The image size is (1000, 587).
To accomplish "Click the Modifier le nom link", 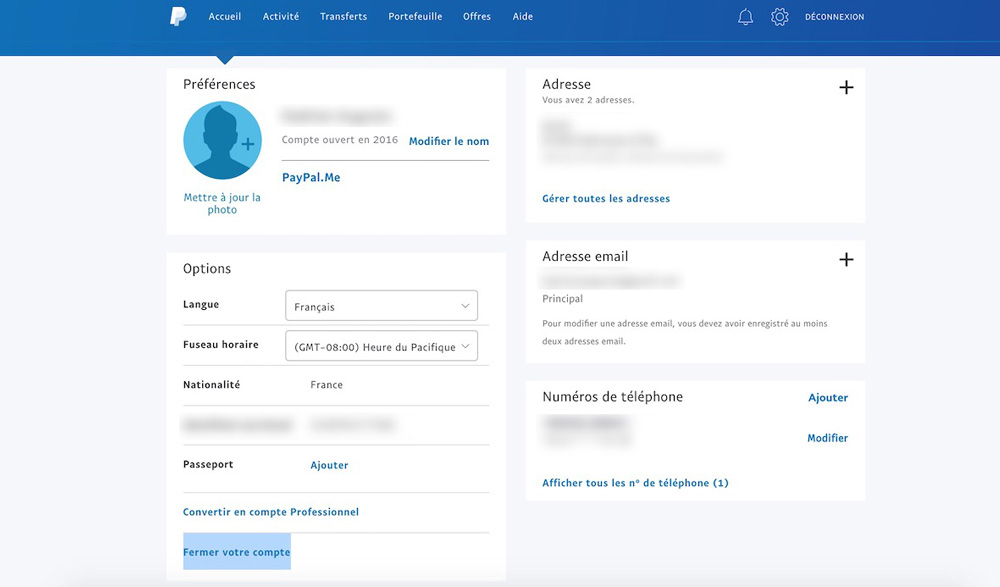I will [449, 141].
